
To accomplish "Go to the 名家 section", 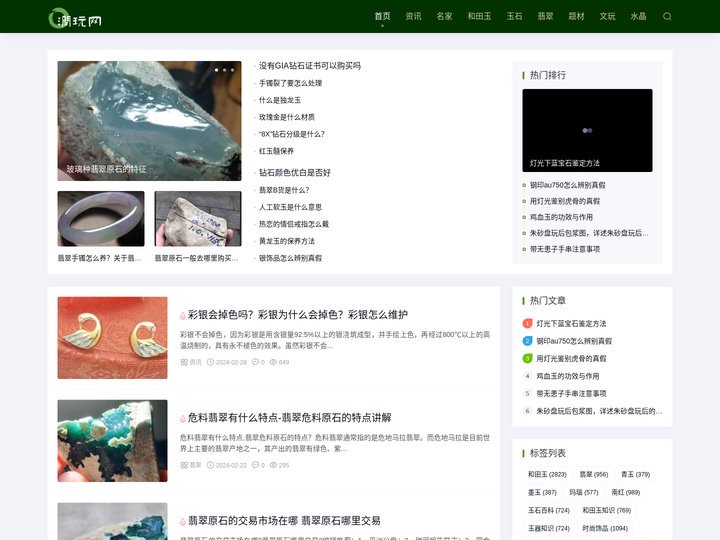I will (444, 16).
